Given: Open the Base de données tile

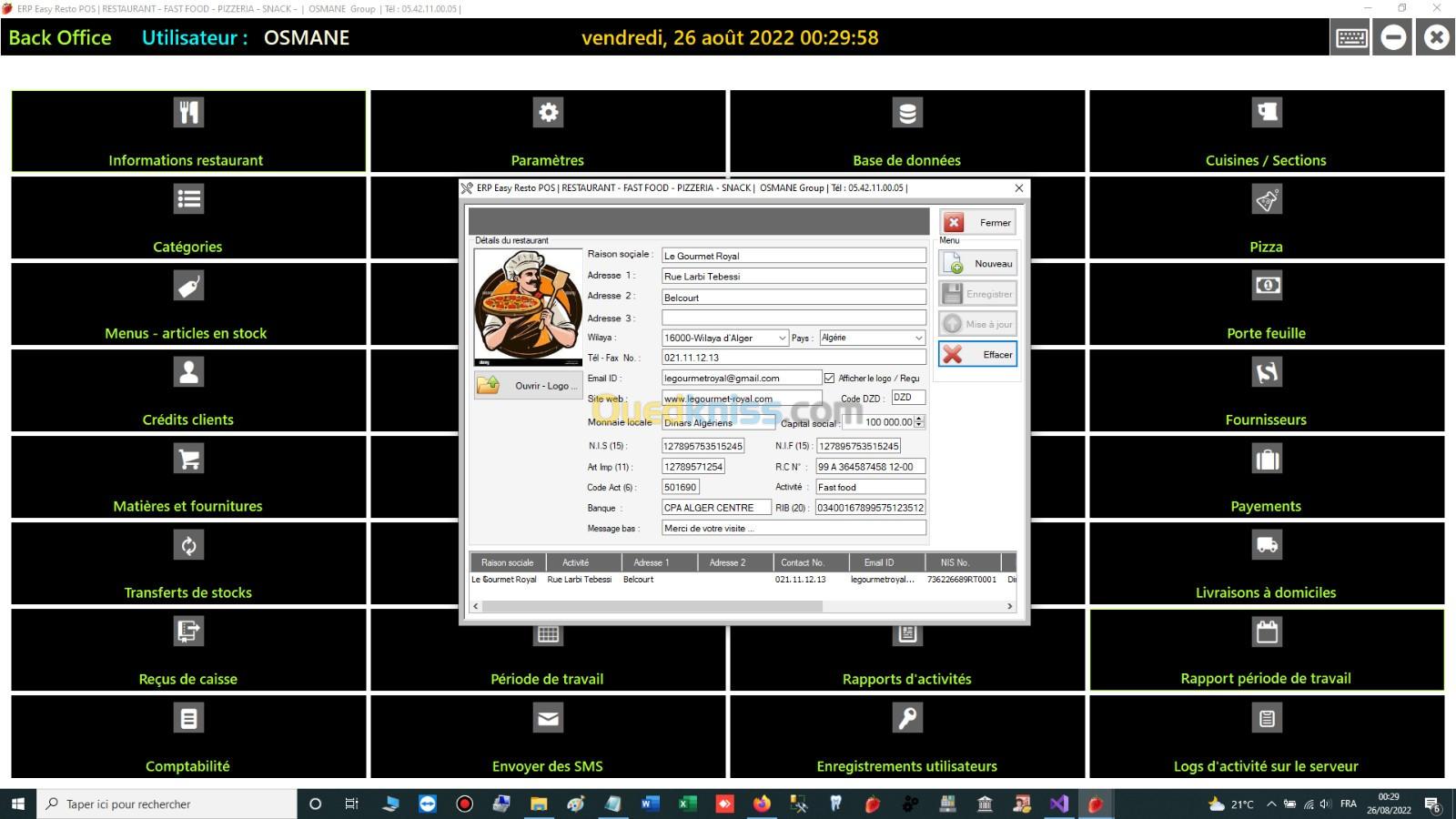Looking at the screenshot, I should pyautogui.click(x=907, y=131).
